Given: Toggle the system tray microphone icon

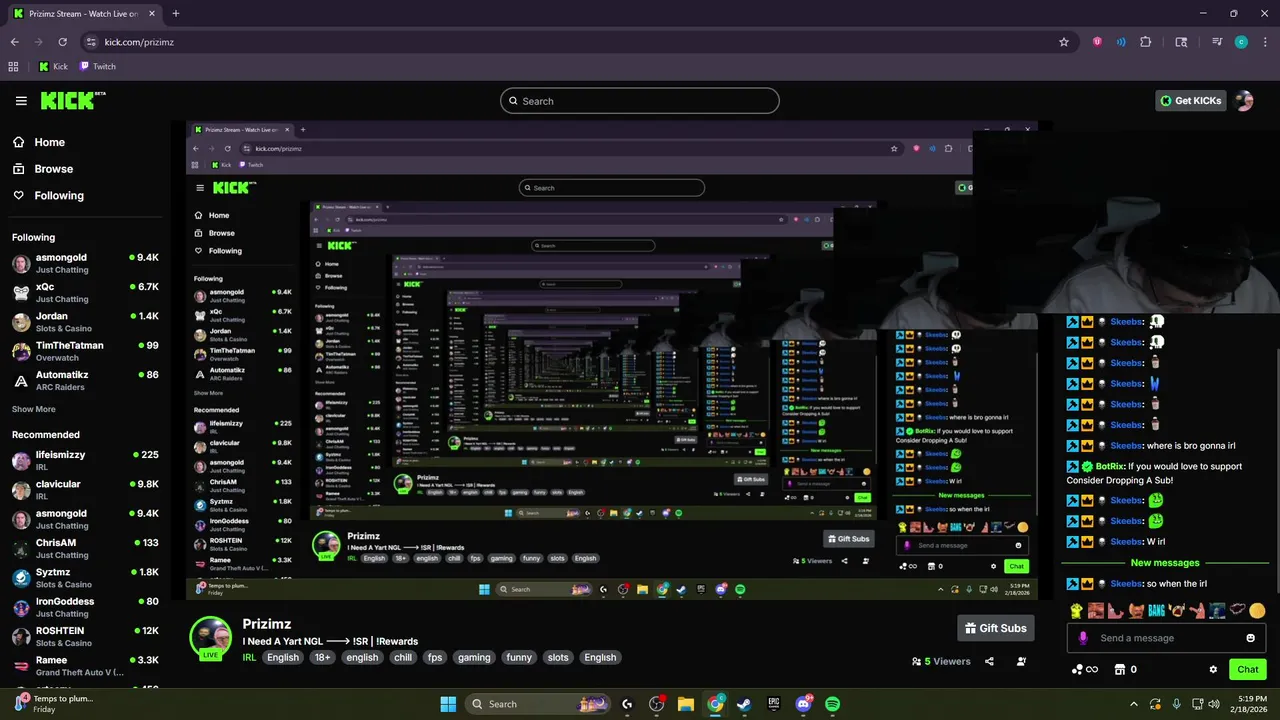Looking at the screenshot, I should pos(1176,703).
